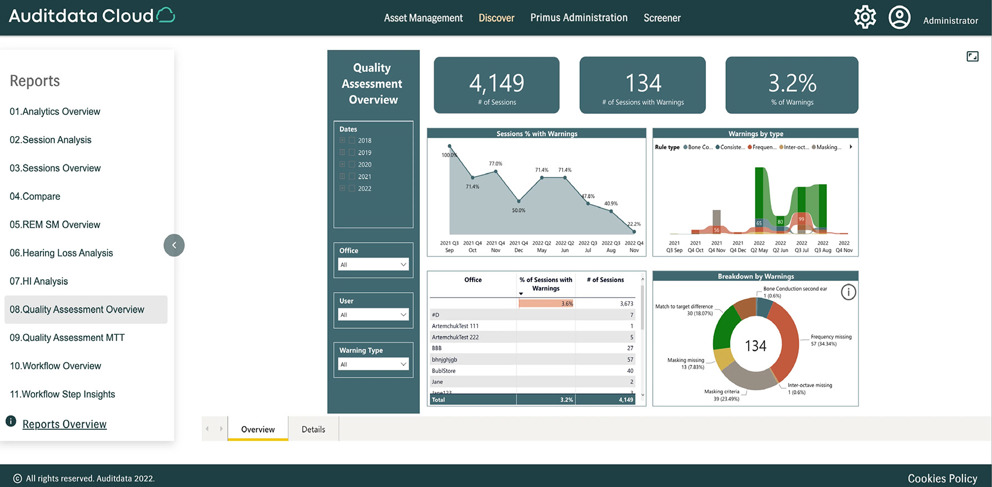Open the User filter dropdown
992x487 pixels.
(x=373, y=314)
